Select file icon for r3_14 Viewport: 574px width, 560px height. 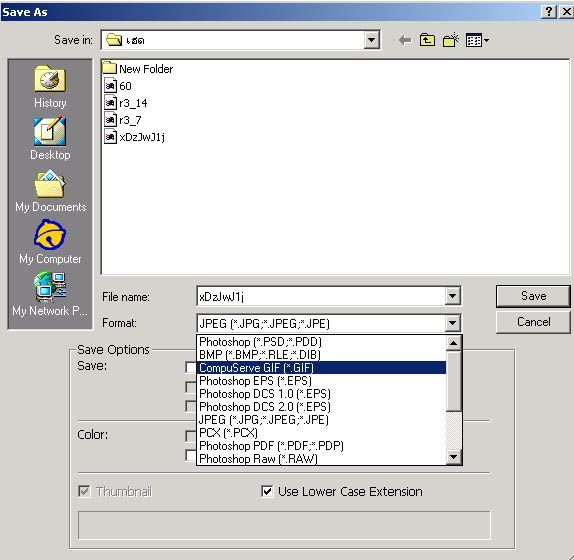tap(110, 103)
